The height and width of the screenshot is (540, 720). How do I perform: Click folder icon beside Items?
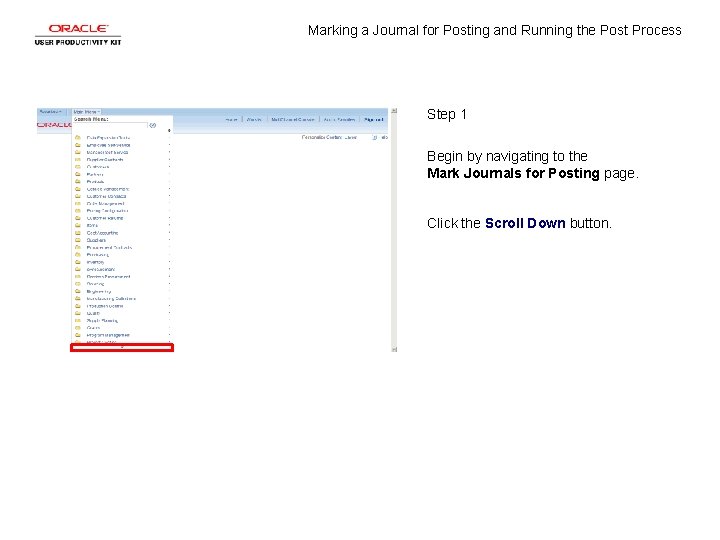[78, 225]
